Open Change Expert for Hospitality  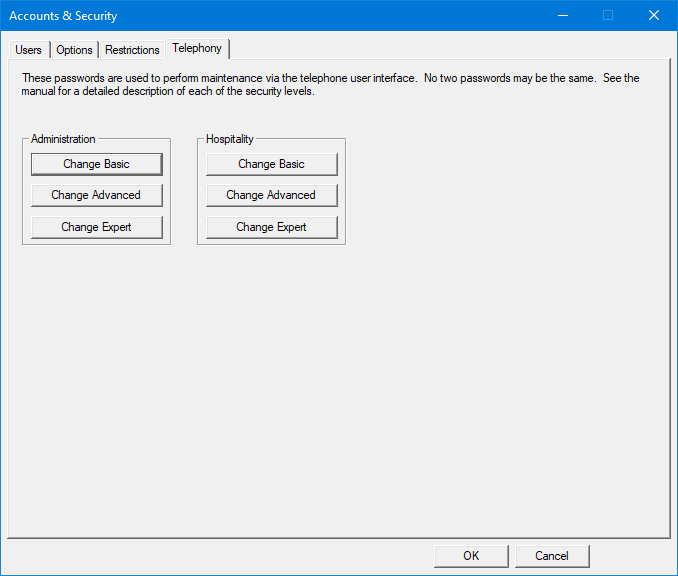click(x=271, y=227)
